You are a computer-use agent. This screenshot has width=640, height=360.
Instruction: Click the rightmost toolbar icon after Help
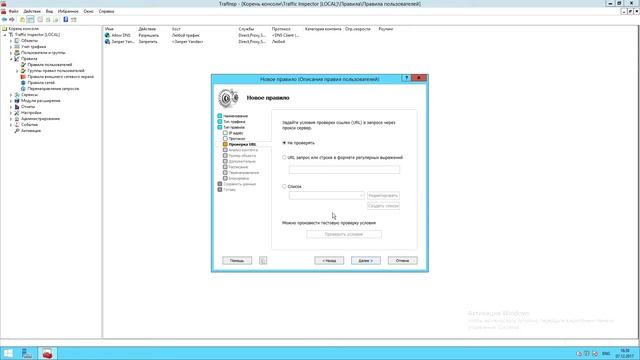click(74, 20)
